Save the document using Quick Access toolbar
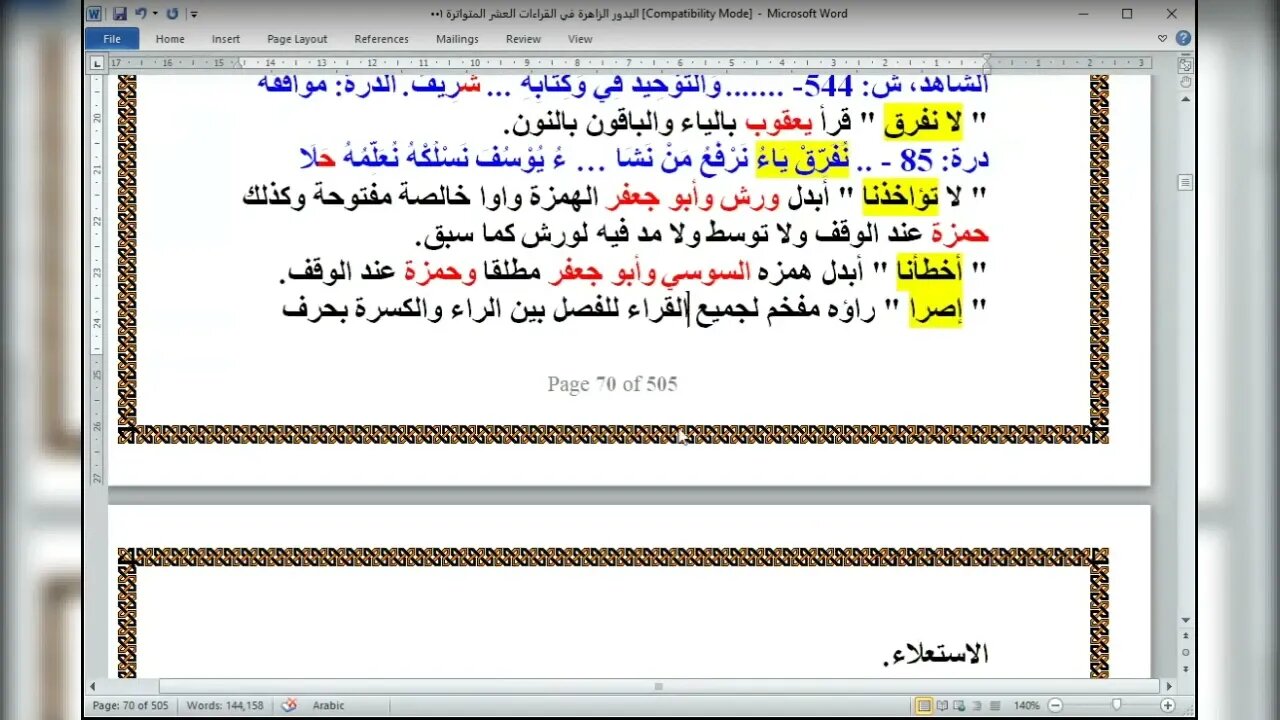1280x720 pixels. [x=119, y=14]
